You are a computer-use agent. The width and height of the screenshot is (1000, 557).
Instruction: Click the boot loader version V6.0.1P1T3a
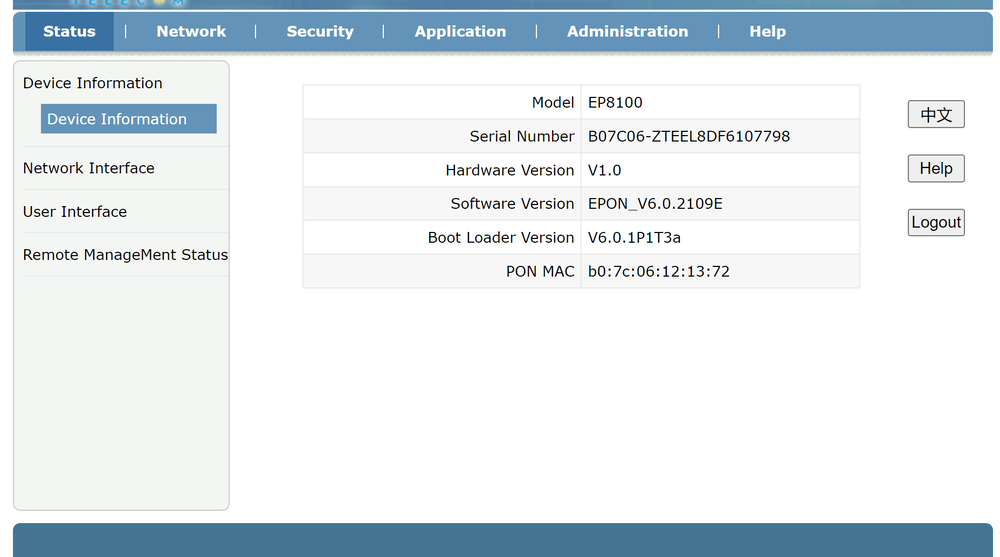(x=634, y=238)
